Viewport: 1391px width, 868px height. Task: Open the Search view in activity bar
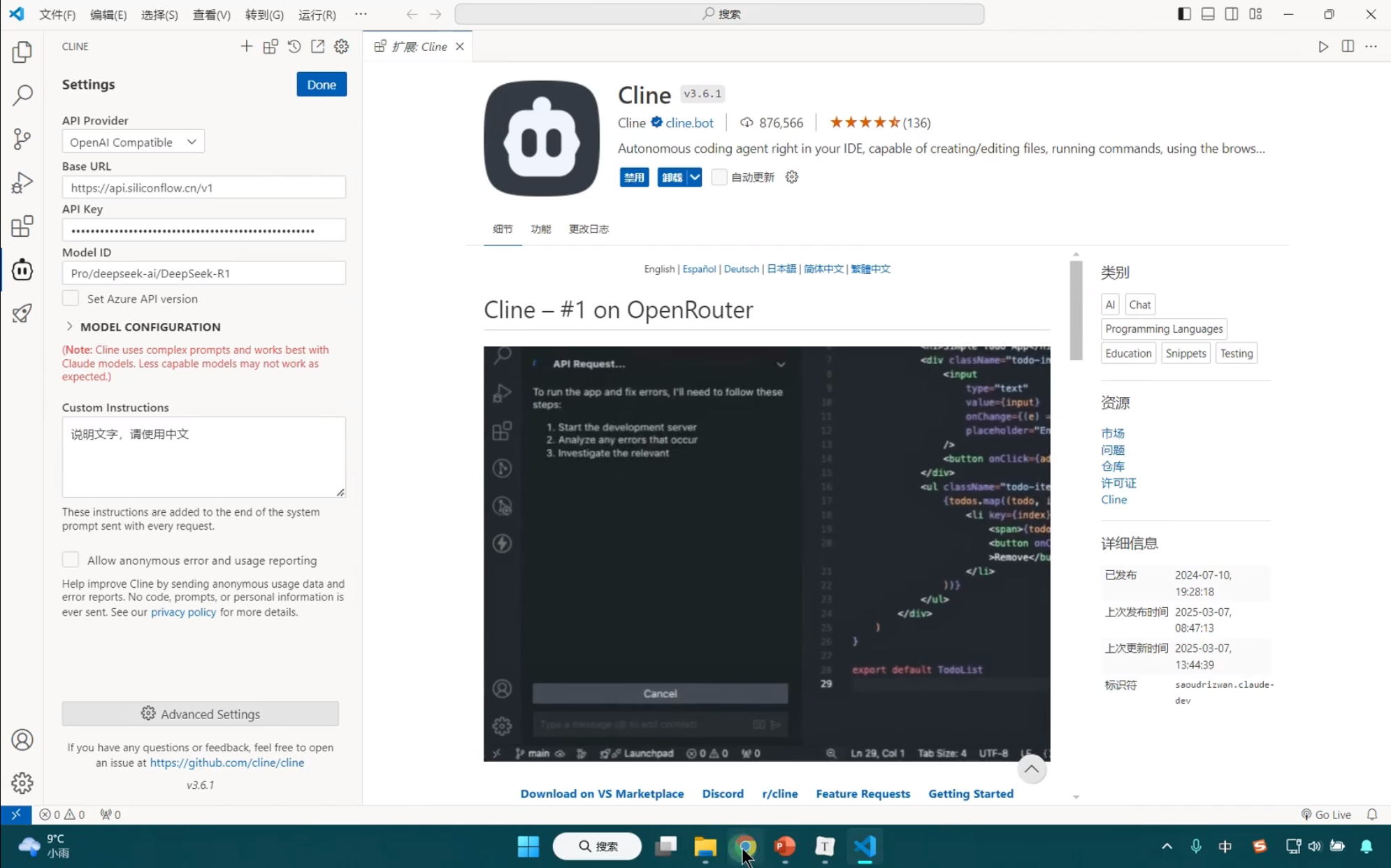[22, 95]
